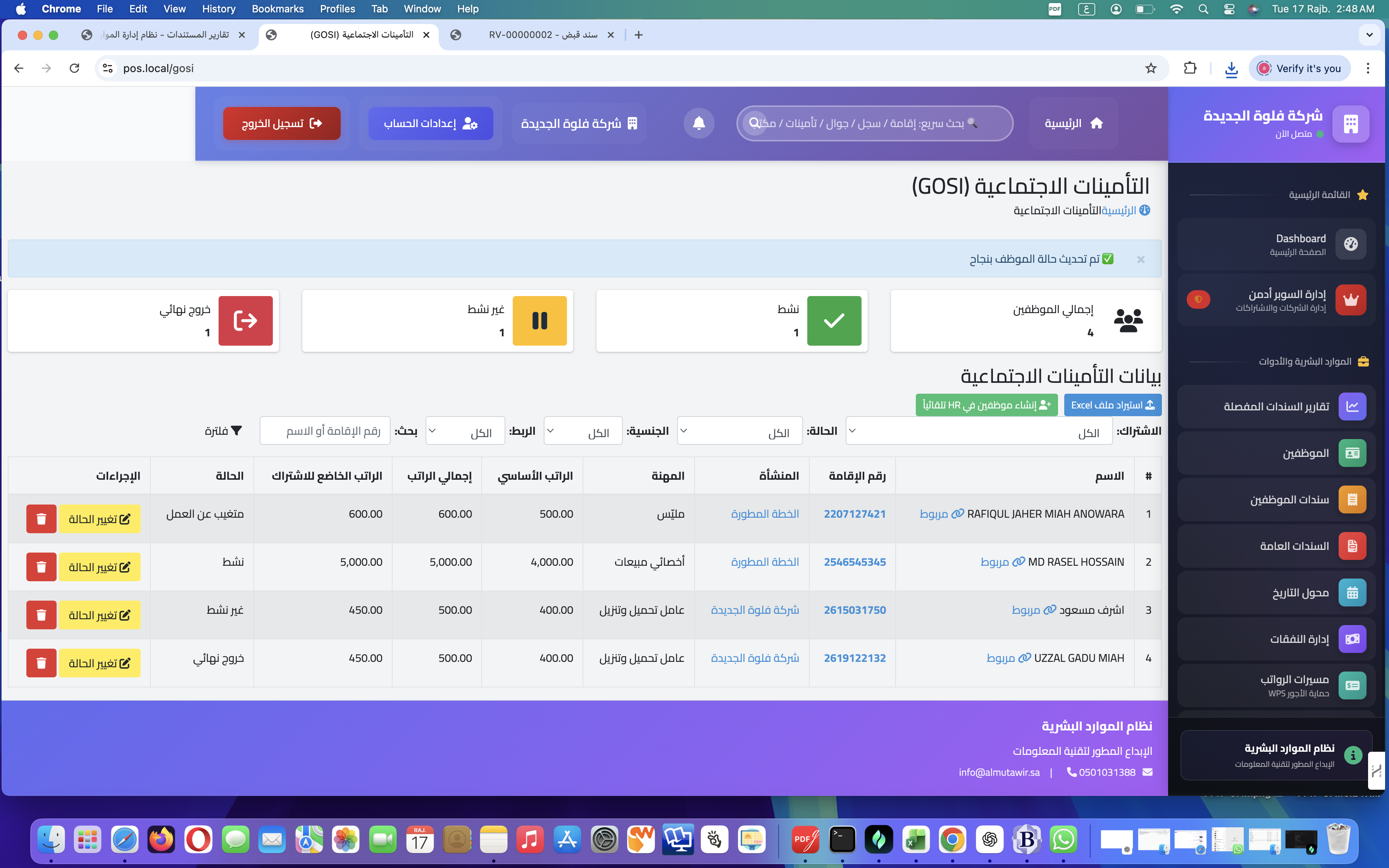Click the notification bell icon
The height and width of the screenshot is (868, 1389).
tap(698, 123)
